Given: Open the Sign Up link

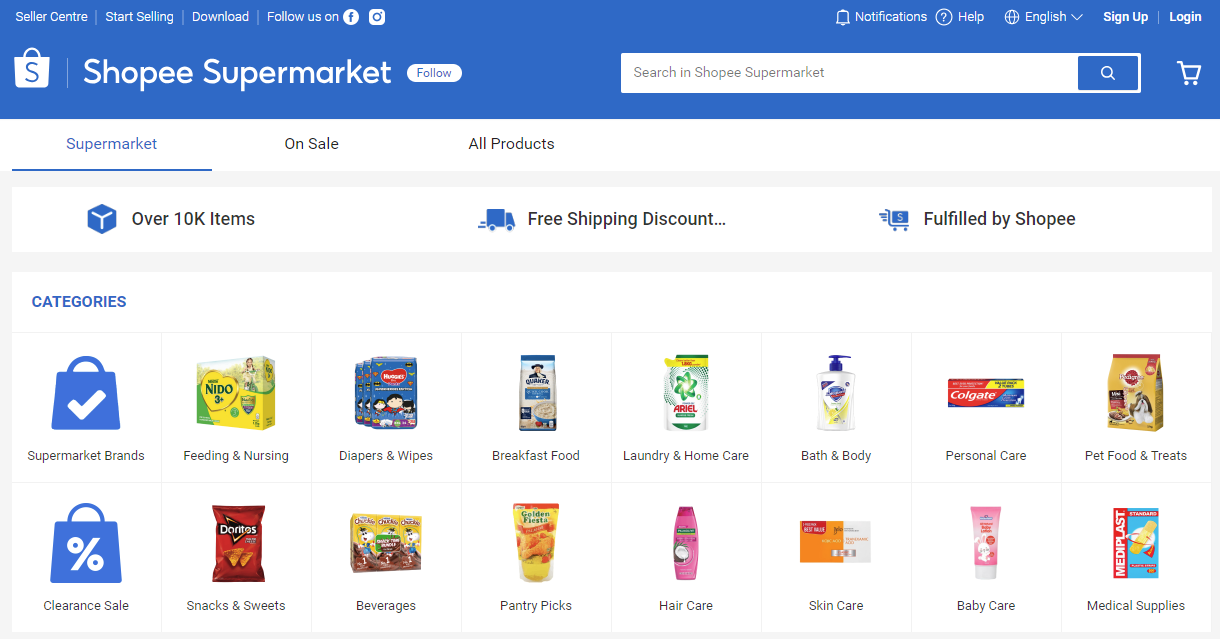Looking at the screenshot, I should pos(1125,16).
